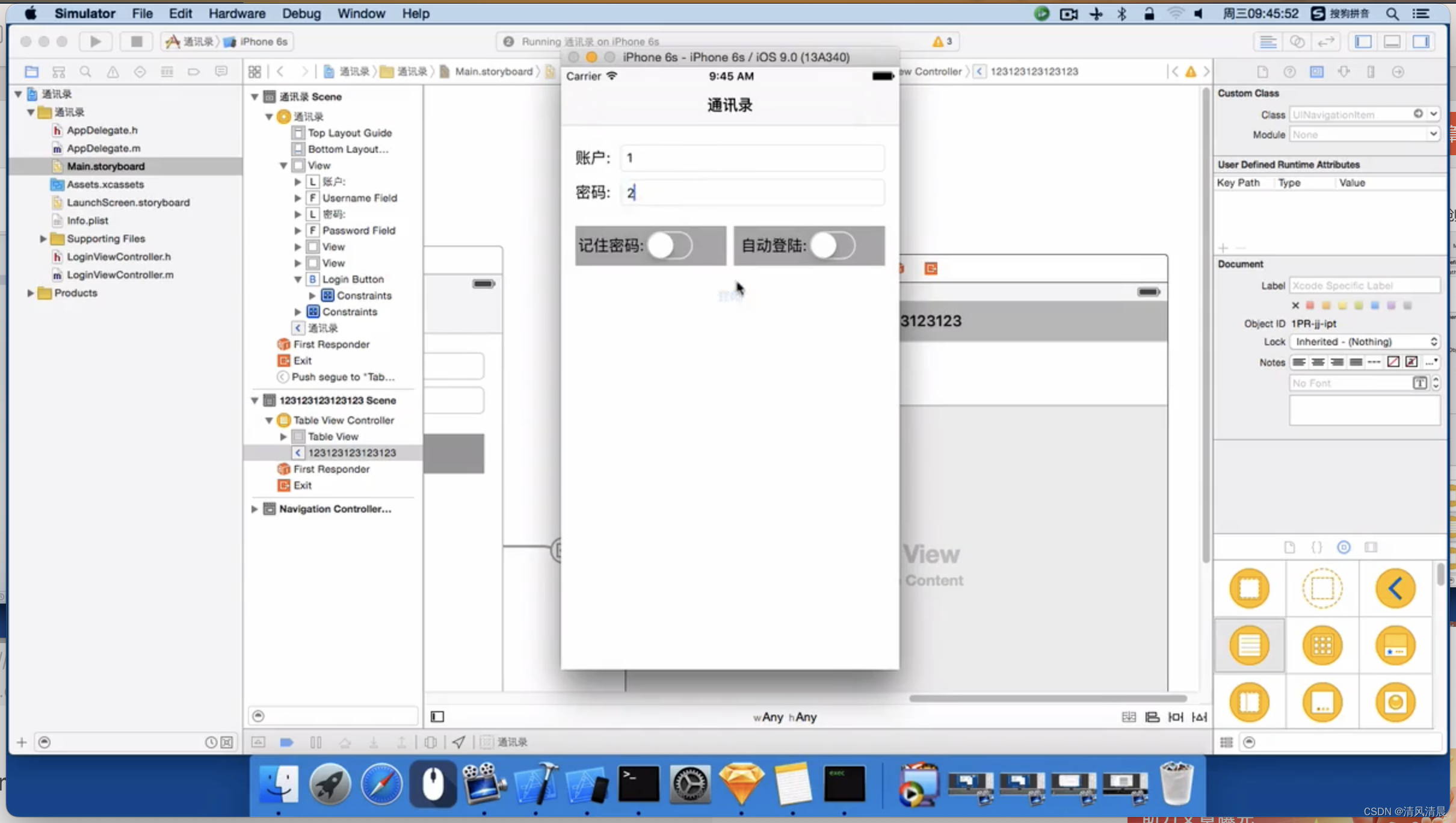Select Hardware menu in menu bar
Screen dimensions: 1456x823
(x=237, y=13)
